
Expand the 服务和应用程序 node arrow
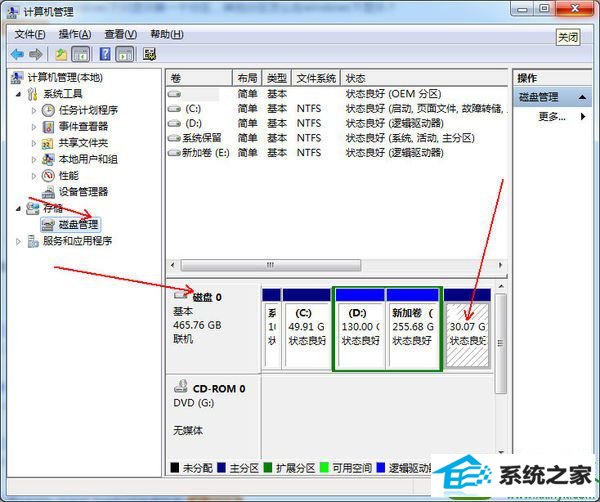18,241
